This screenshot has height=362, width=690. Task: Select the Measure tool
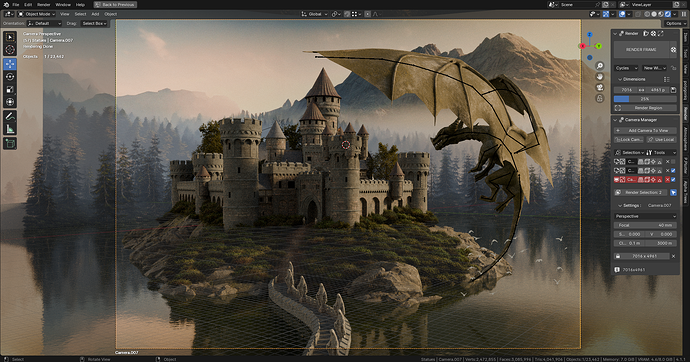(10, 129)
